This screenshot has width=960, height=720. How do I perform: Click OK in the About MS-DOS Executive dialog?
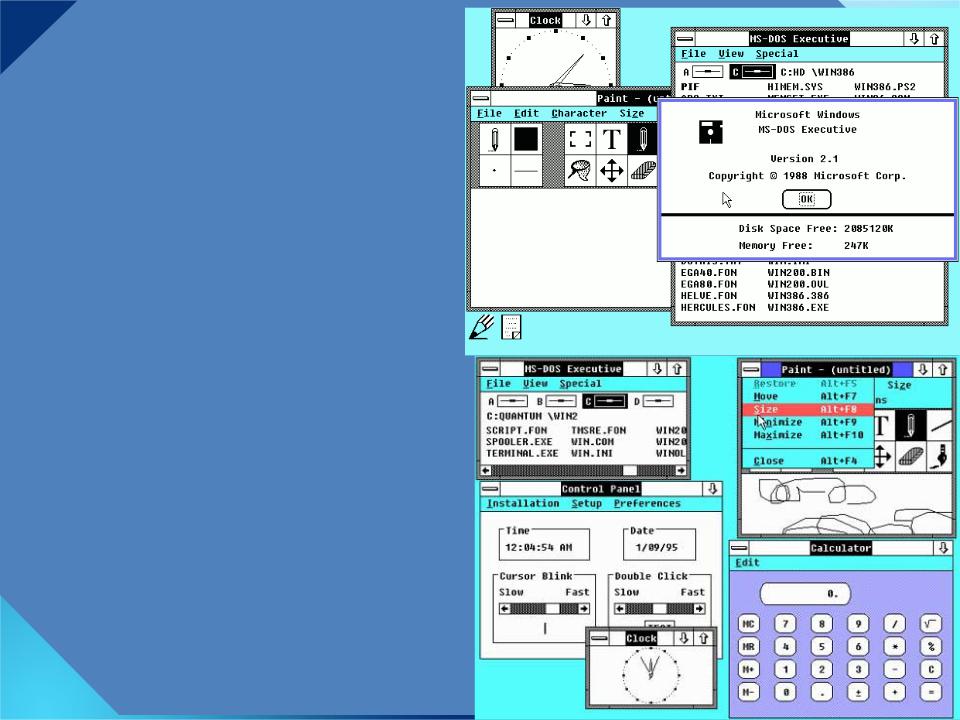pos(806,199)
